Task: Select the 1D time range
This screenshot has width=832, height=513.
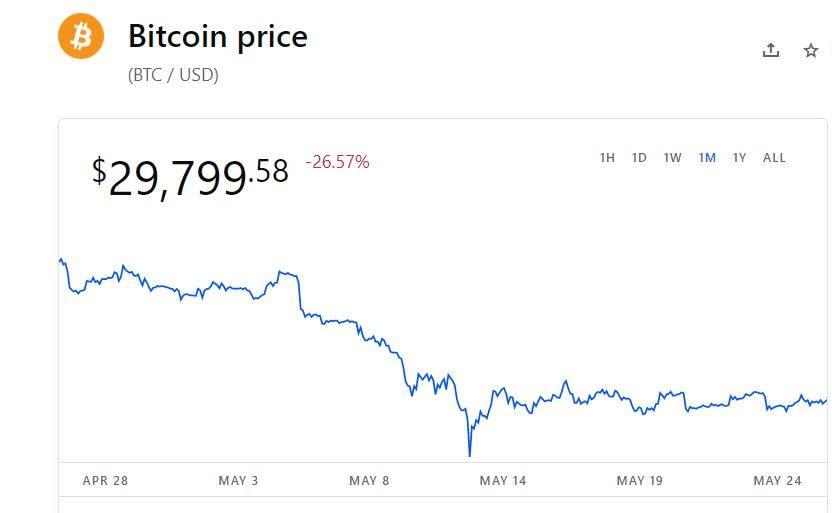Action: tap(639, 158)
